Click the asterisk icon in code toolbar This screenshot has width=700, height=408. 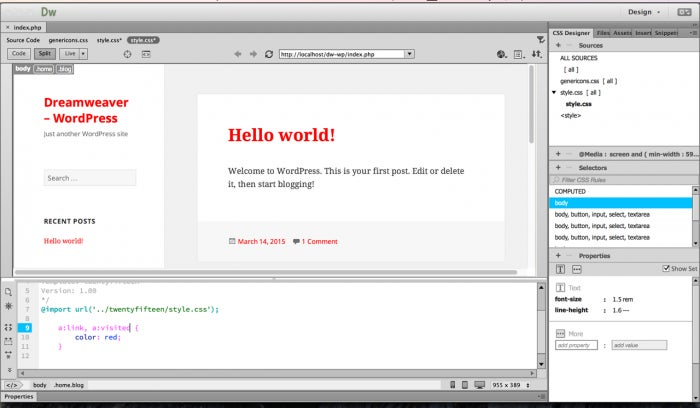pos(8,306)
